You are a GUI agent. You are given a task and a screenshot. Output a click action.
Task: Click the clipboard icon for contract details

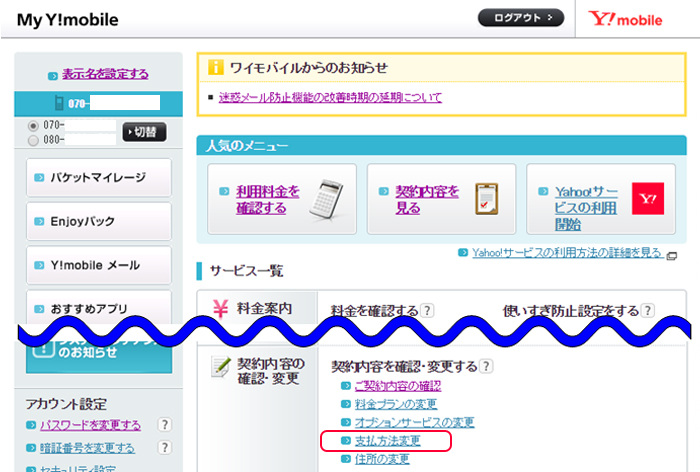485,201
